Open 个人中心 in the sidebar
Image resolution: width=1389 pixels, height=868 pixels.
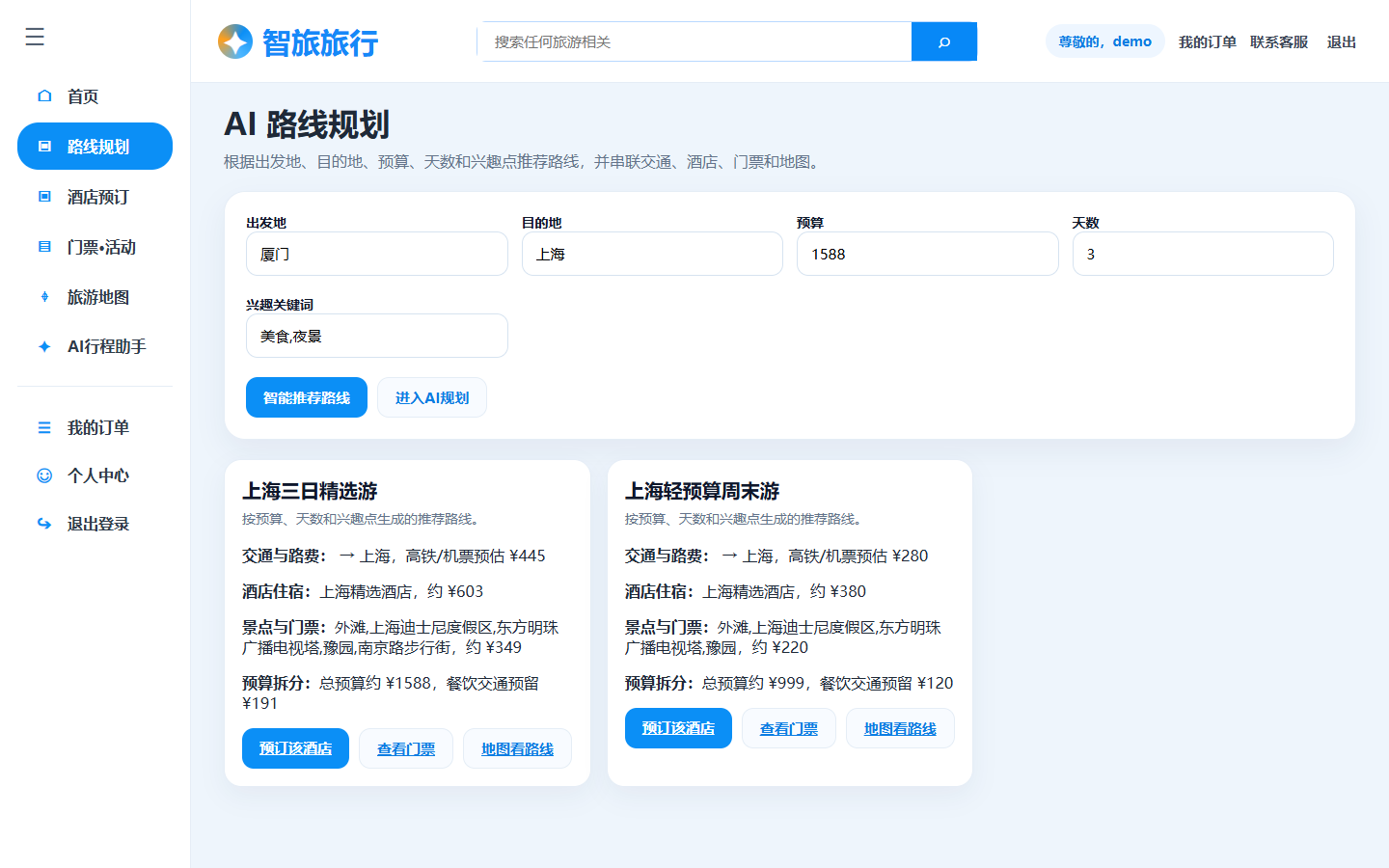95,475
